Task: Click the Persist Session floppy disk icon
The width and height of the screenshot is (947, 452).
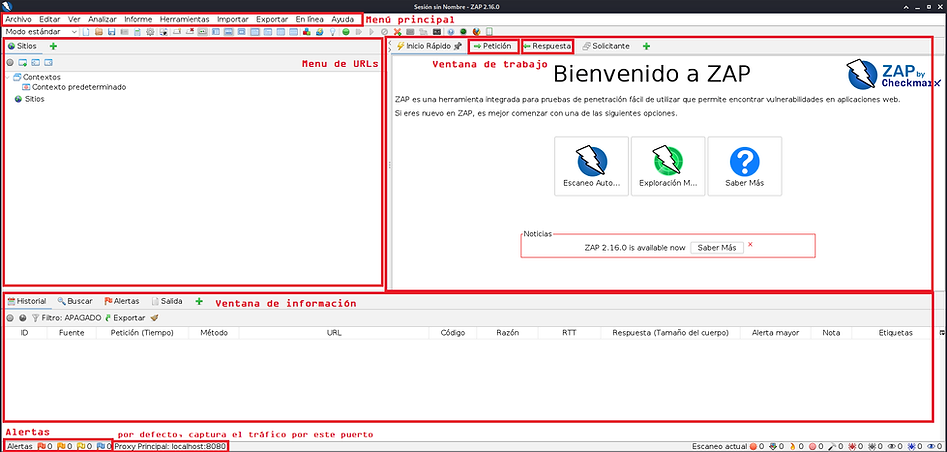Action: point(111,31)
